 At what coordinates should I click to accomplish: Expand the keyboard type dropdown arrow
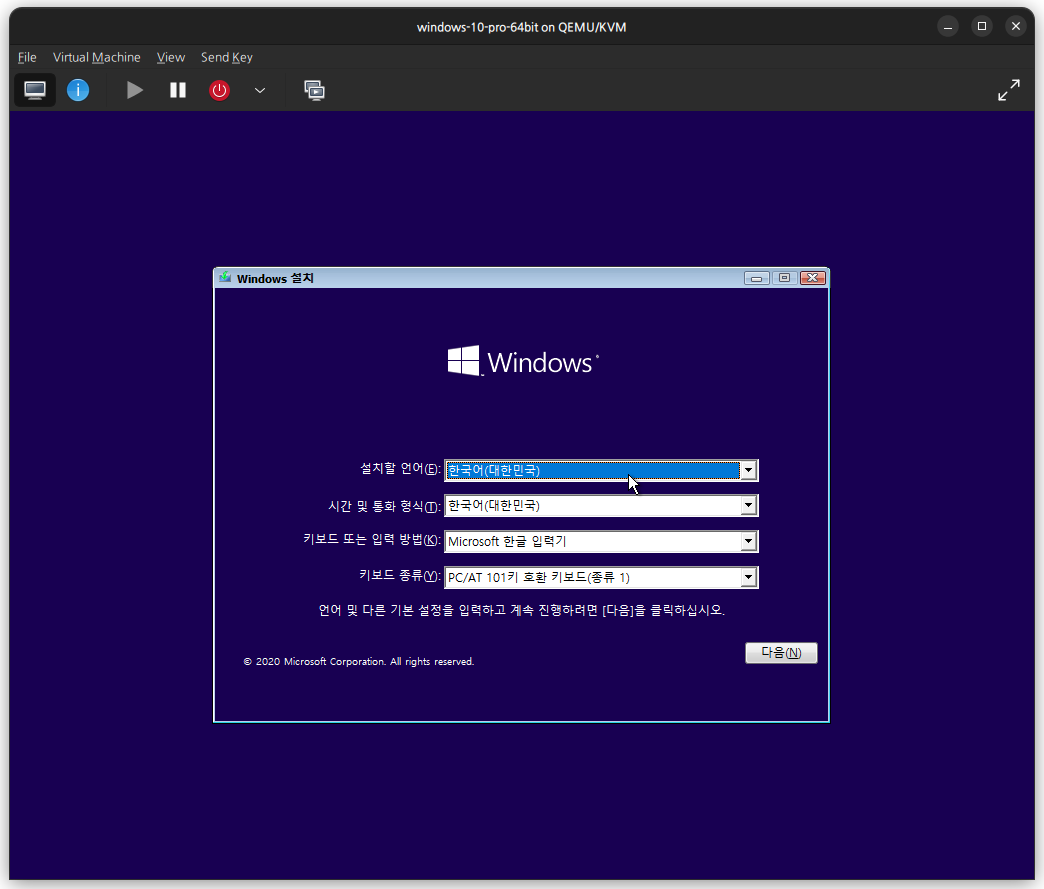coord(748,577)
